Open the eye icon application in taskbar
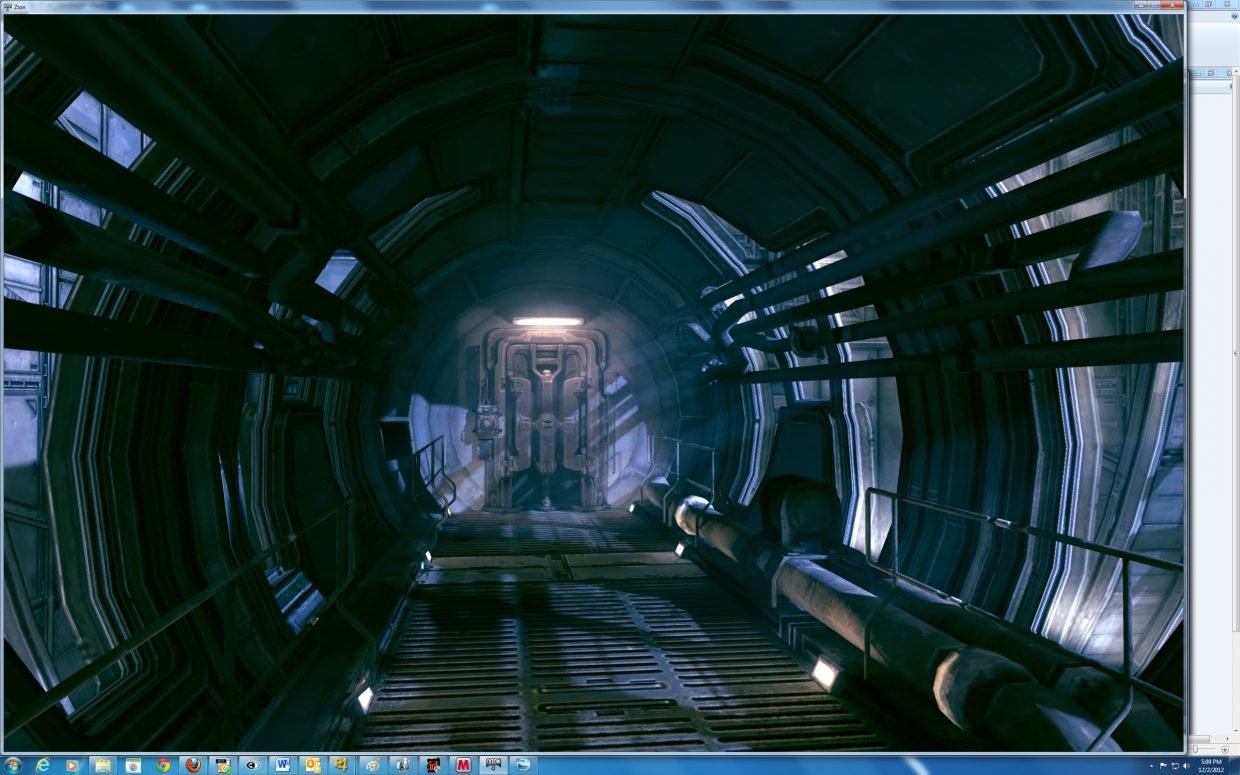The width and height of the screenshot is (1240, 775). [x=252, y=765]
